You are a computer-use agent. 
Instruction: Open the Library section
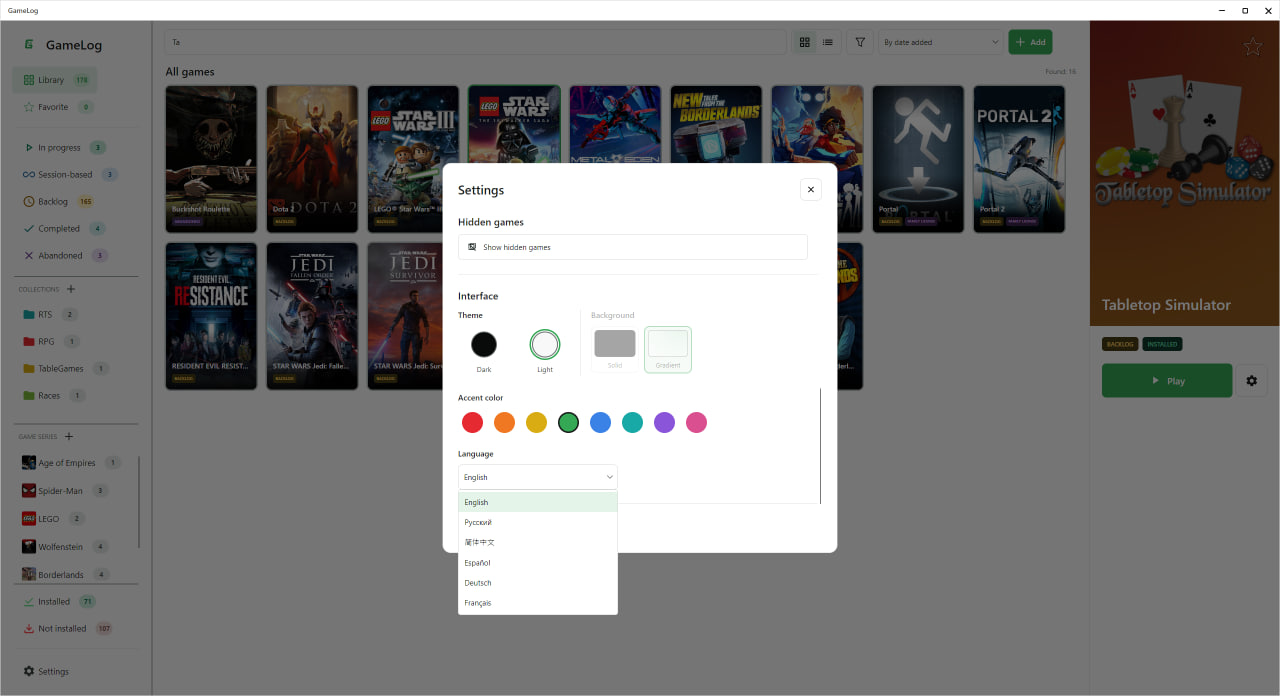(55, 80)
